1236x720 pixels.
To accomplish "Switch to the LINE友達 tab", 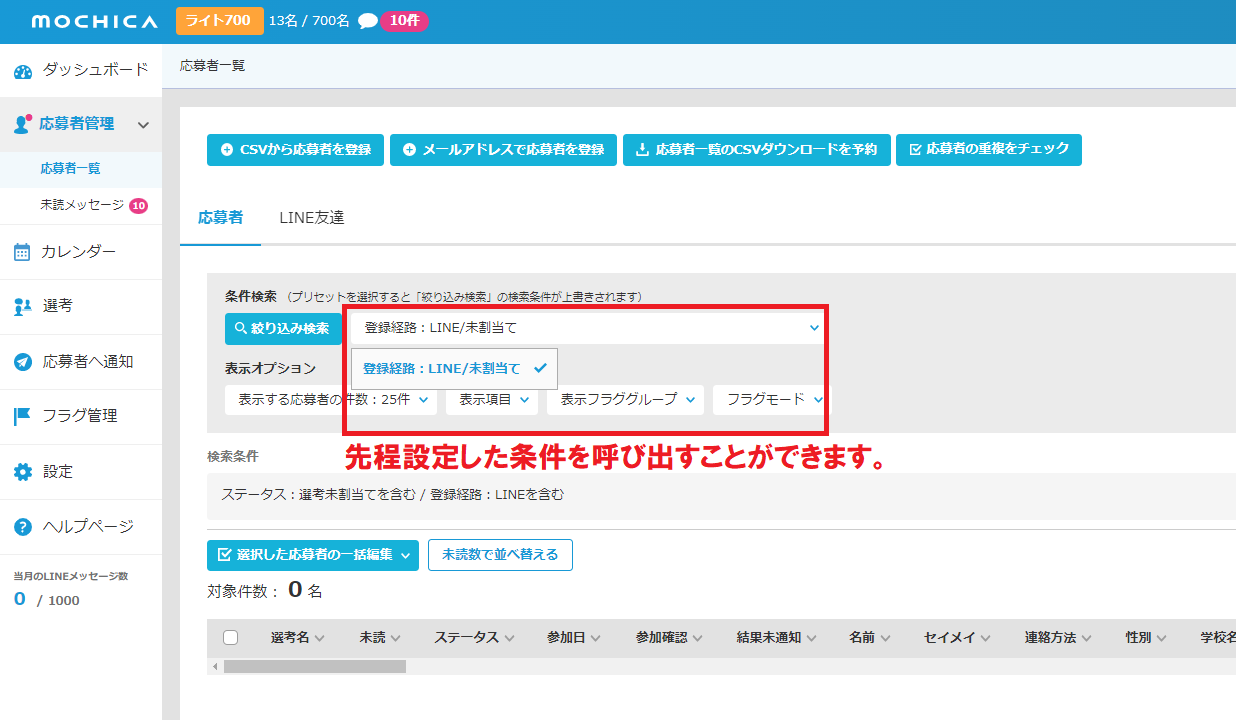I will 312,217.
